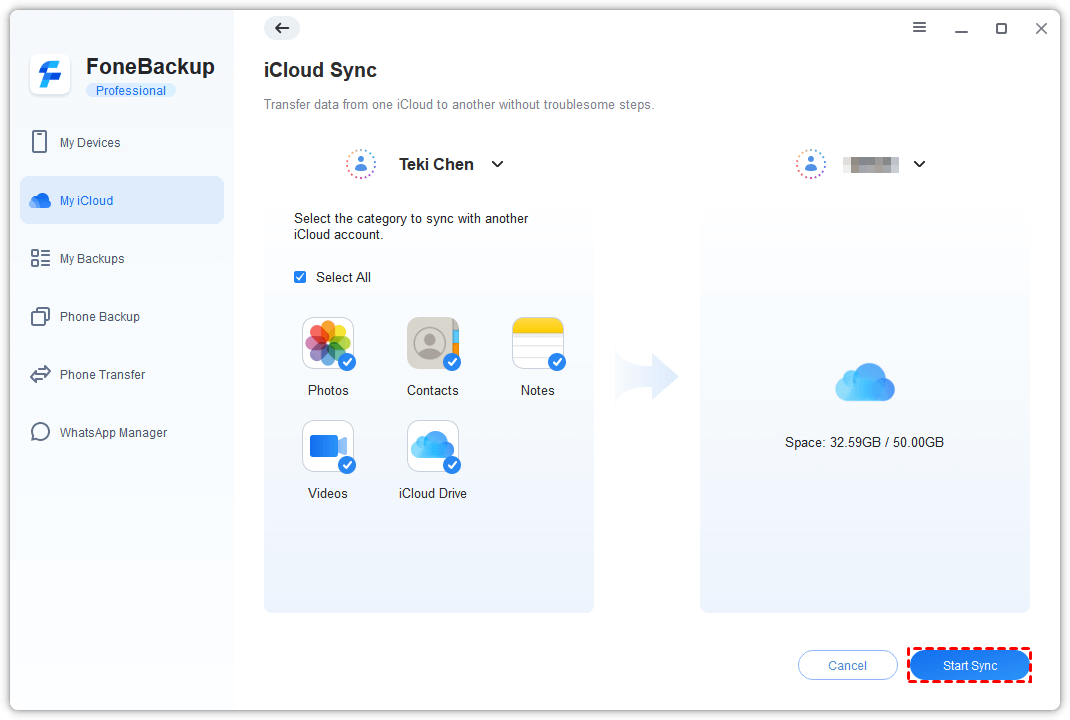Select the Notes category icon
Image resolution: width=1070 pixels, height=720 pixels.
[538, 343]
